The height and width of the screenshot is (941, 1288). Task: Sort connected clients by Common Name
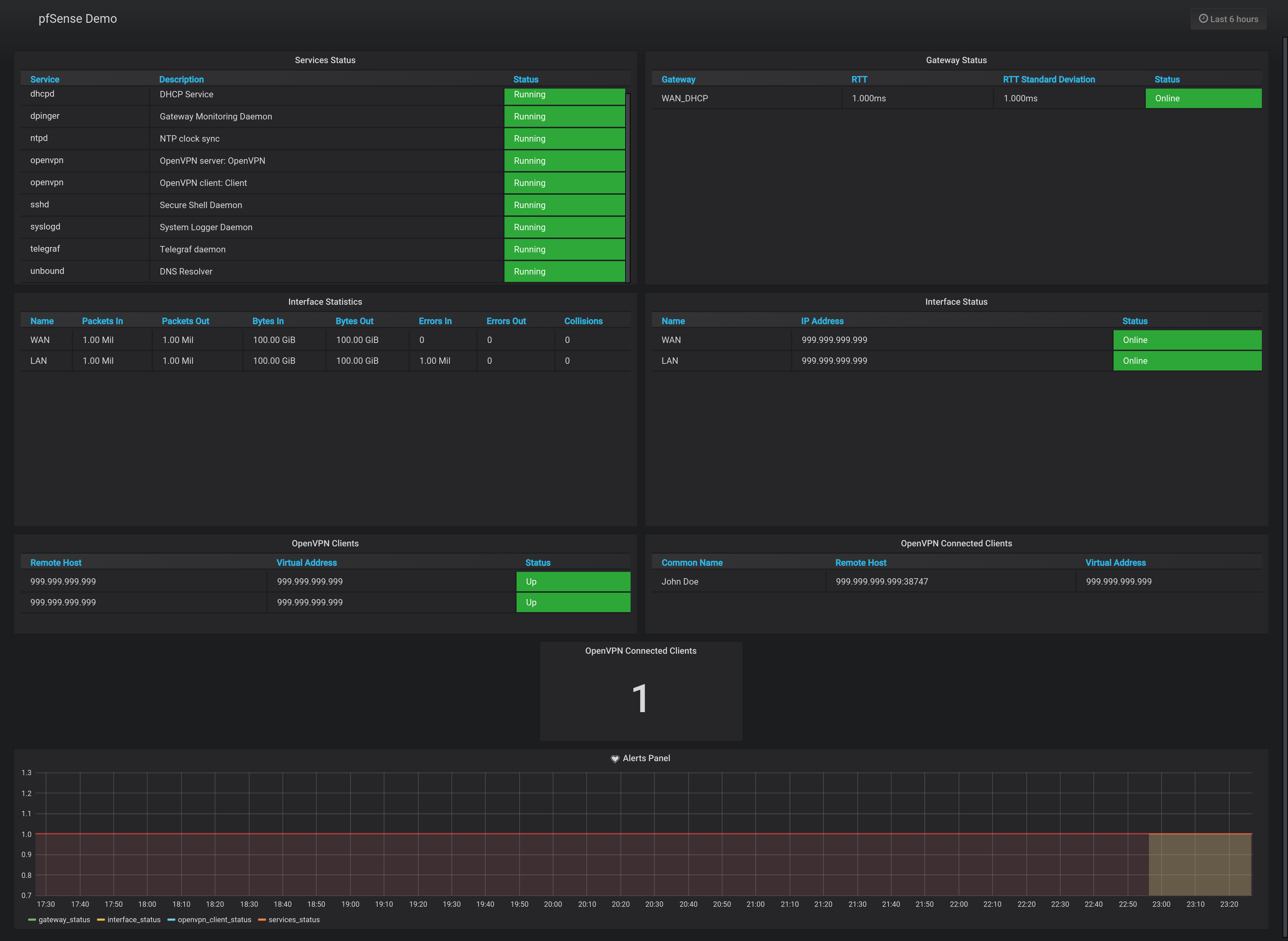(692, 563)
